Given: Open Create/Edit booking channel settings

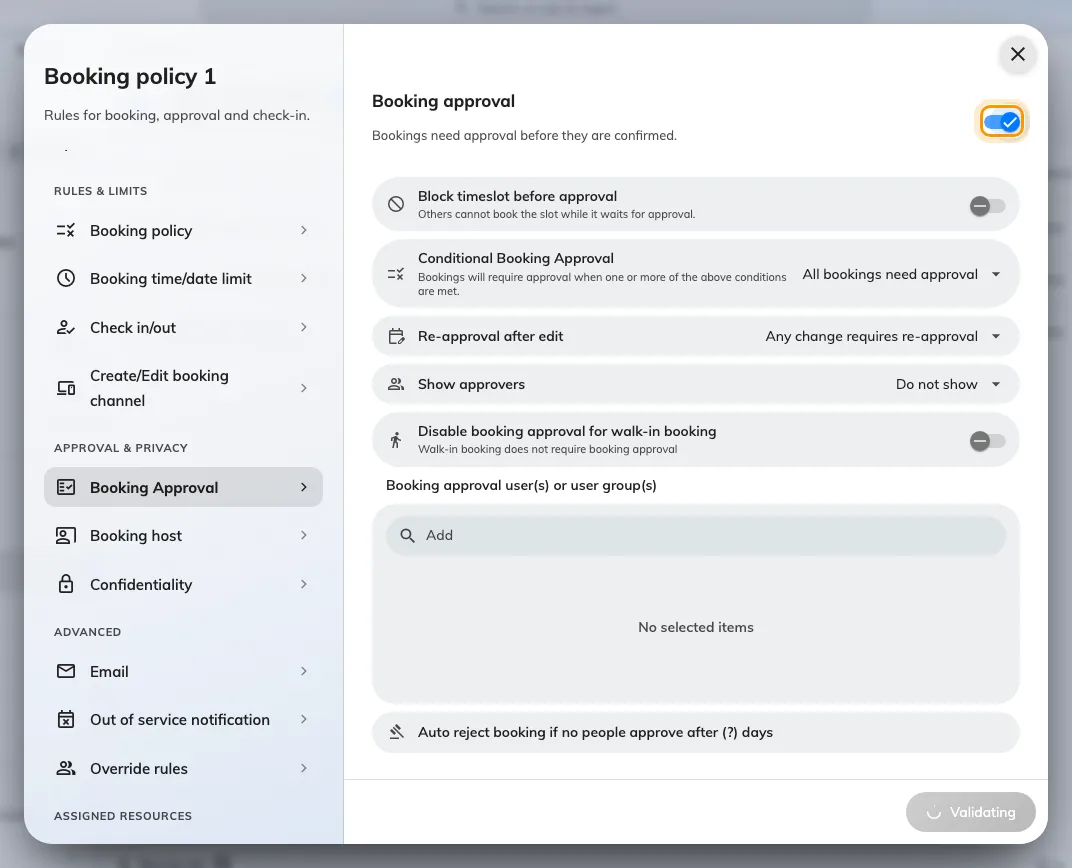Looking at the screenshot, I should pyautogui.click(x=183, y=388).
